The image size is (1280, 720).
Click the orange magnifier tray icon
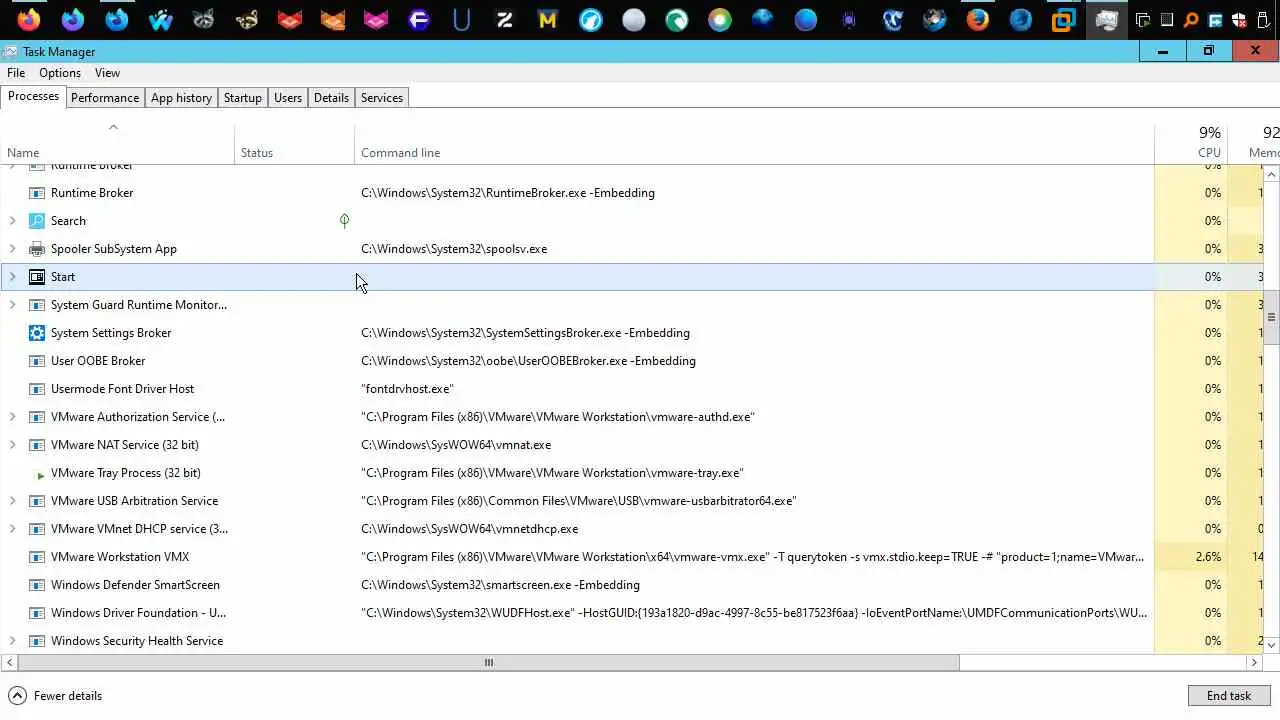coord(1191,19)
